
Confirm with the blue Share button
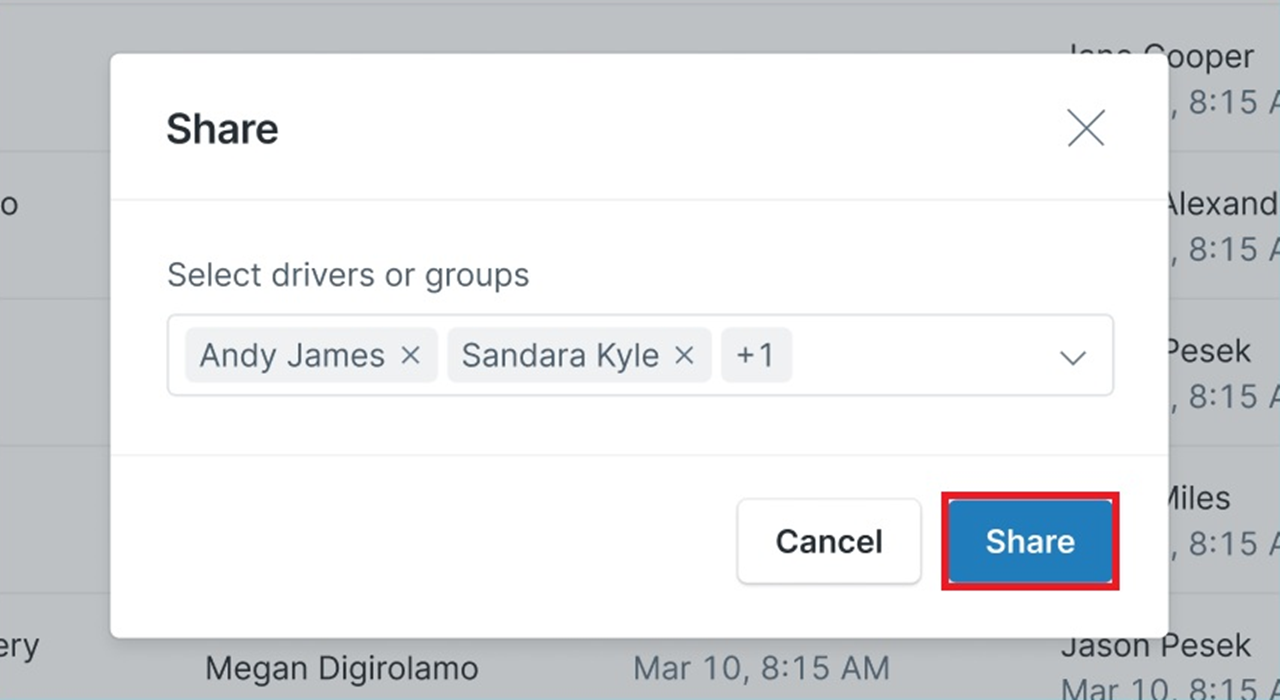pyautogui.click(x=1030, y=541)
